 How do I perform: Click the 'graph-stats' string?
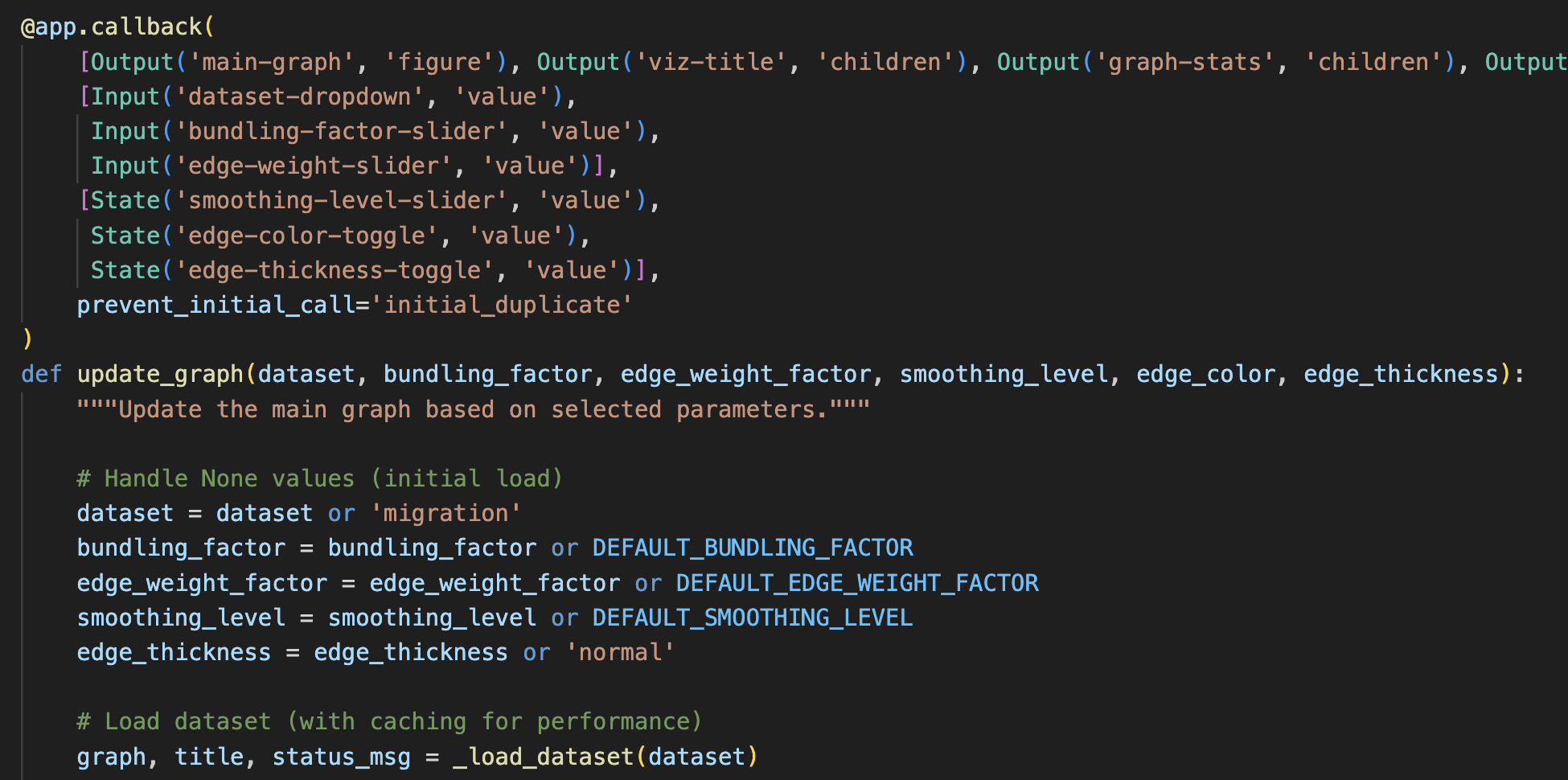click(x=1185, y=62)
